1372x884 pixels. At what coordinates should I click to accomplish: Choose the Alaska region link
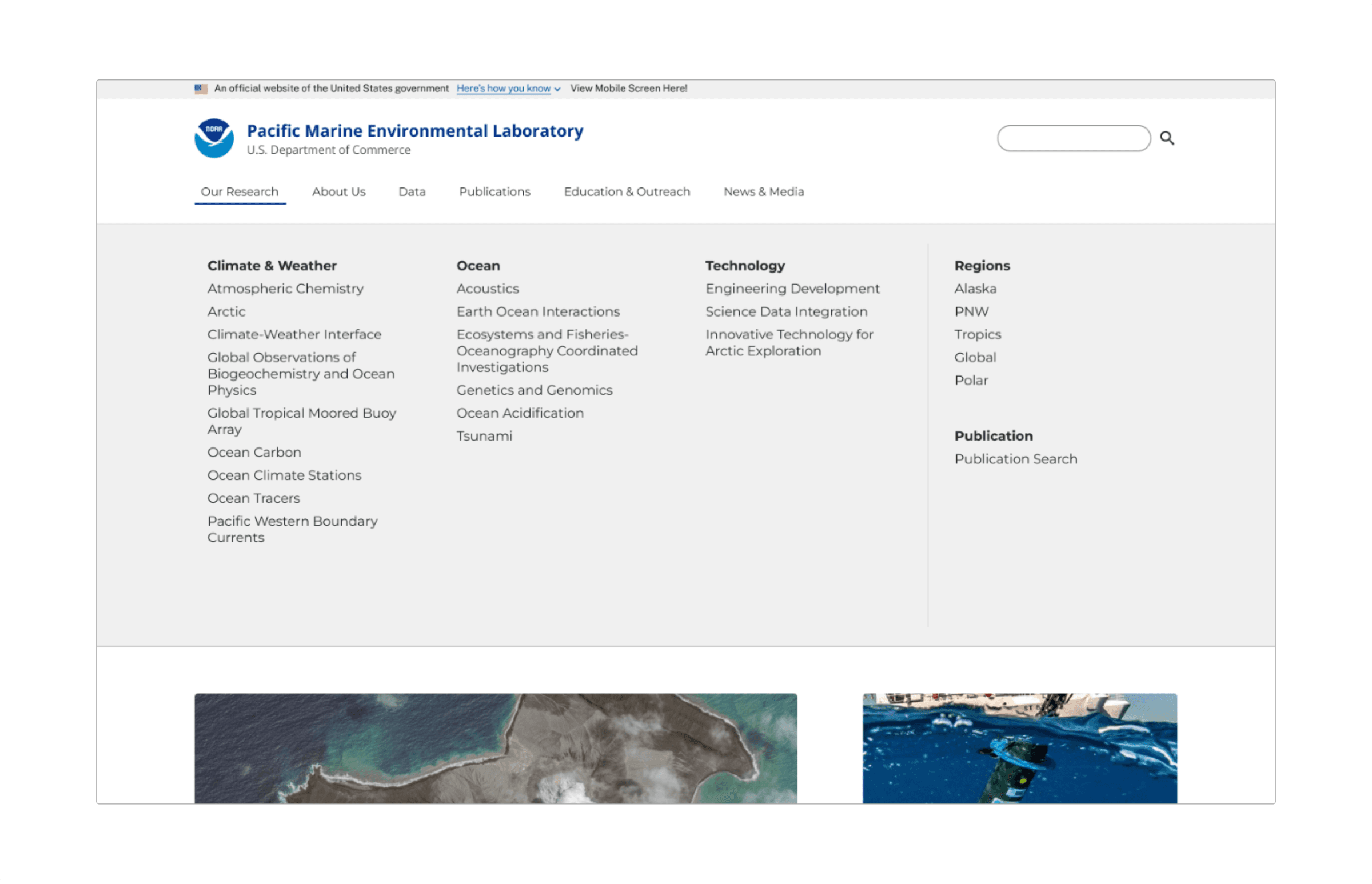click(975, 289)
